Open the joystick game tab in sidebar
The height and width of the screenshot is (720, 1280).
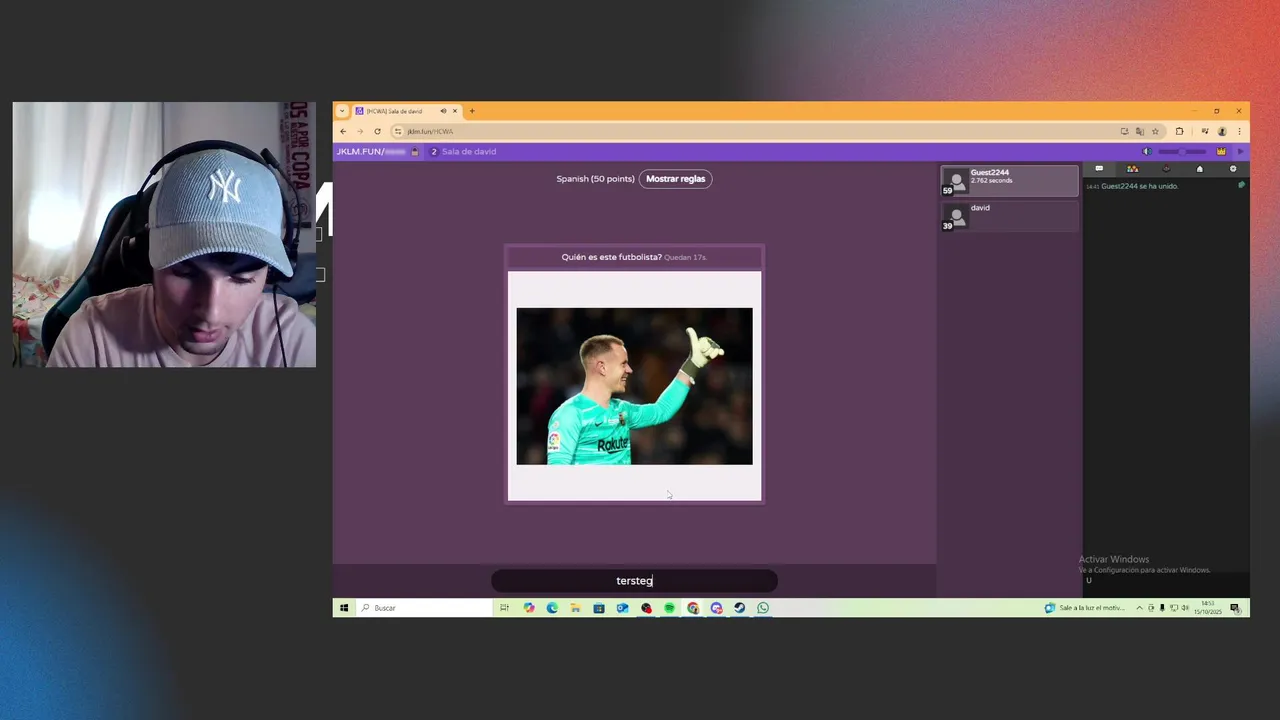coord(1166,169)
